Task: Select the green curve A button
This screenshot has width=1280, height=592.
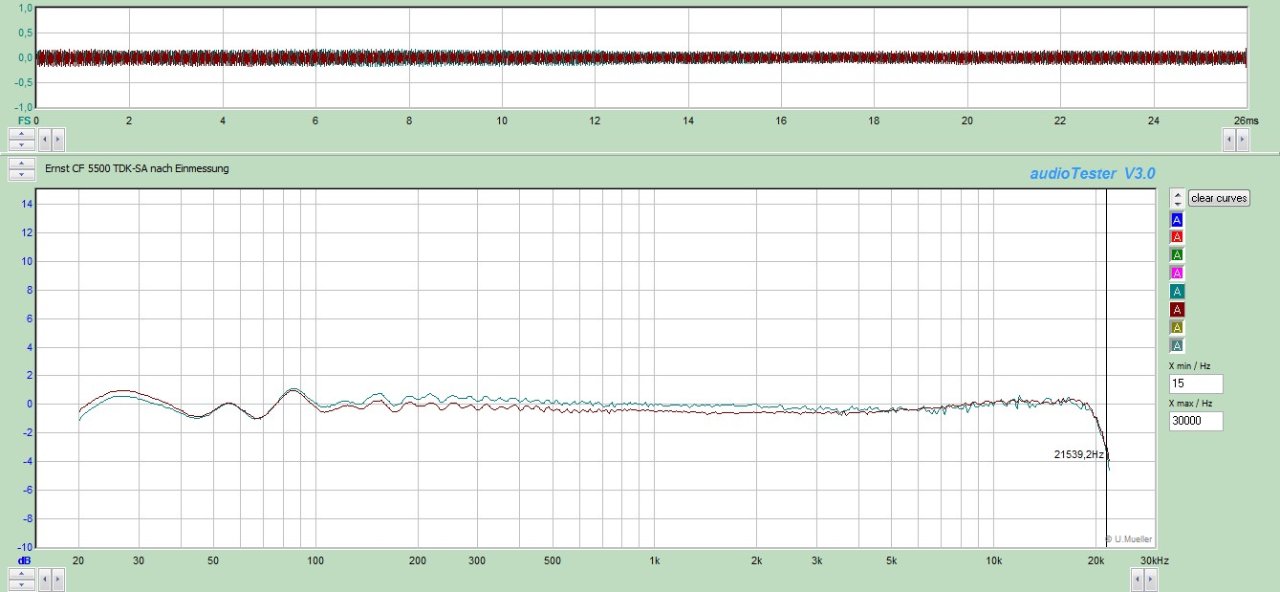Action: pos(1177,255)
